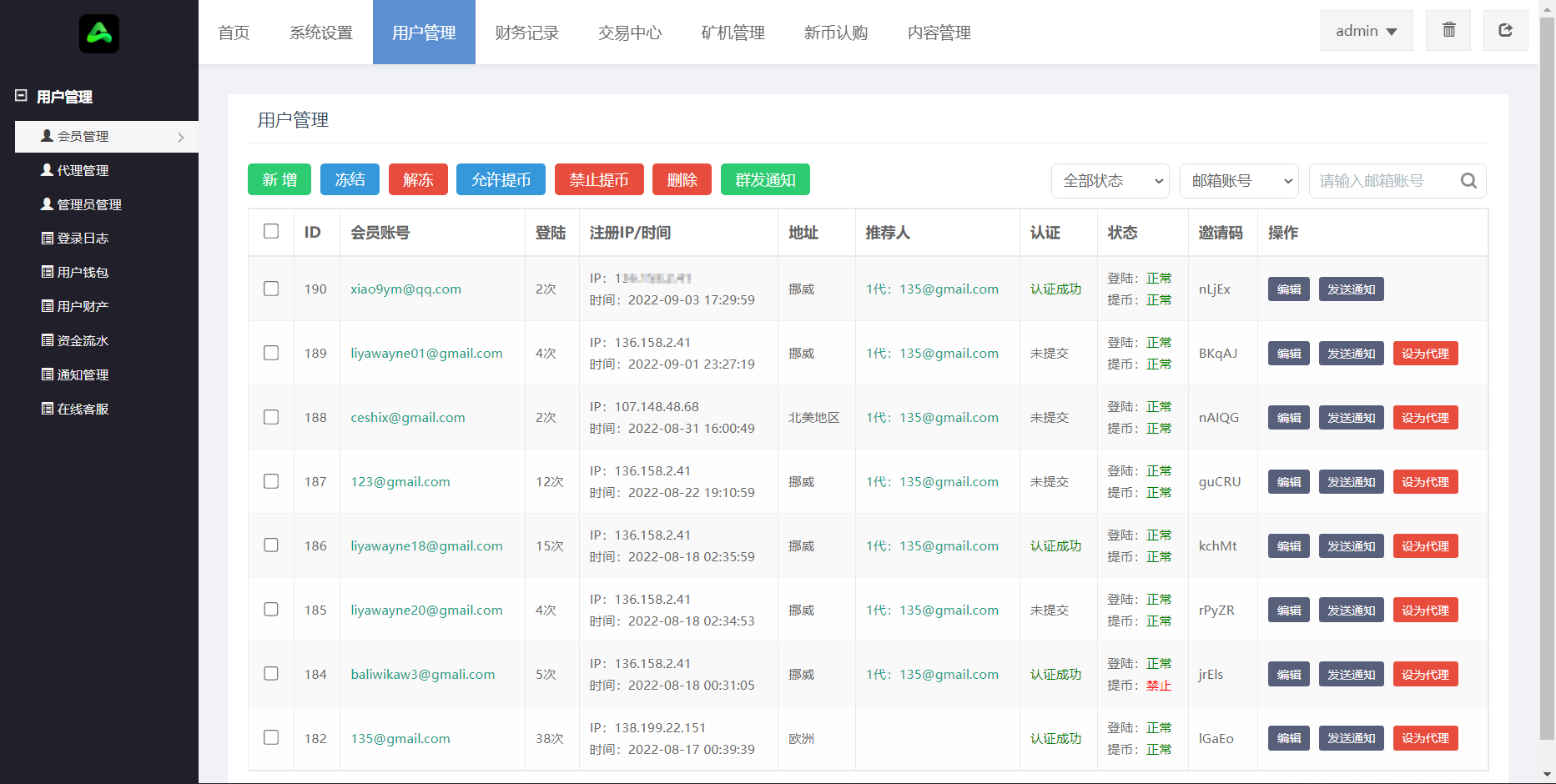Click the logout arrow icon top right
The width and height of the screenshot is (1556, 784).
click(1505, 30)
